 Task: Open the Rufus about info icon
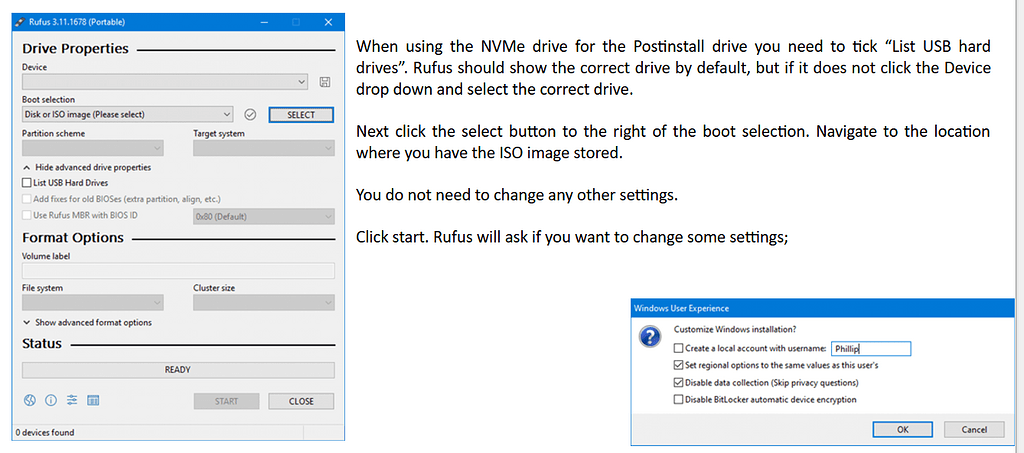[50, 401]
